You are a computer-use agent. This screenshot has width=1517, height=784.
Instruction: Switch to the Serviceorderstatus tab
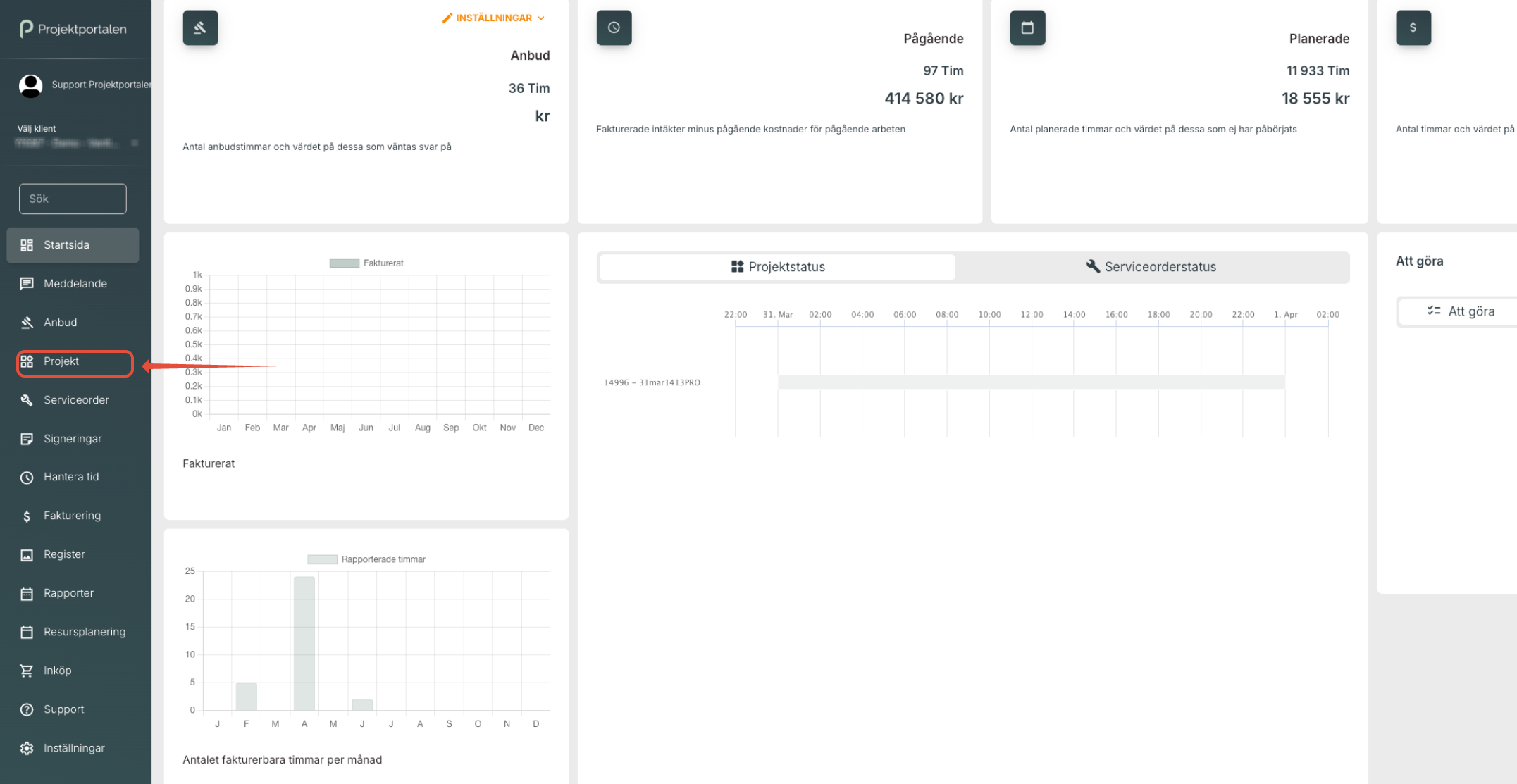tap(1151, 267)
